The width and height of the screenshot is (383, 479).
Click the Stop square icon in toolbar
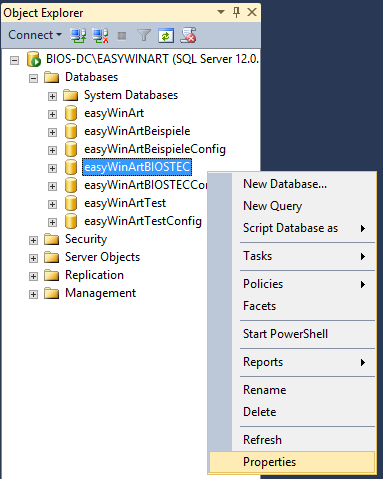tap(122, 36)
